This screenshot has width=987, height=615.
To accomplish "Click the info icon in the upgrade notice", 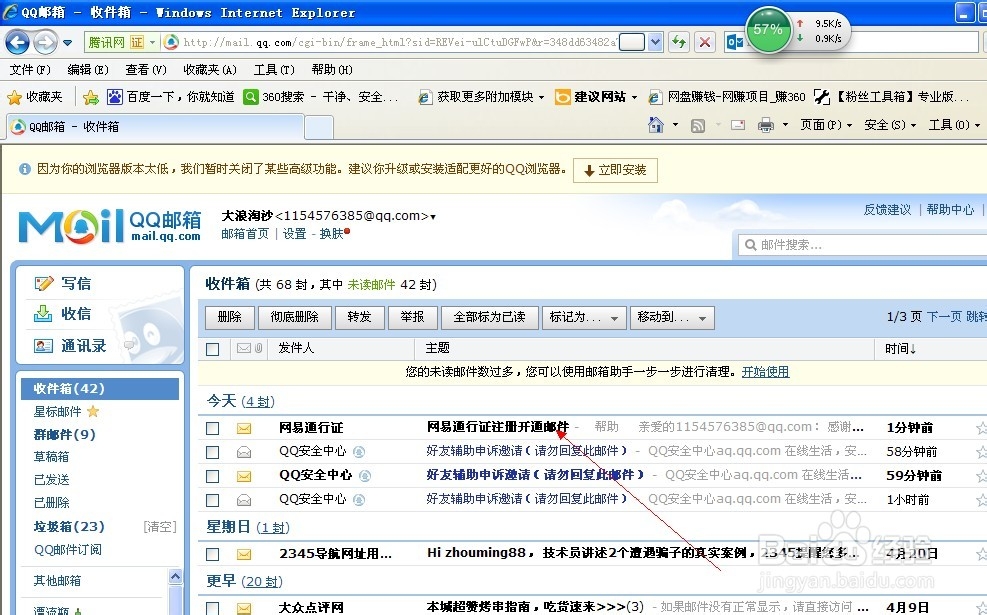I will coord(25,169).
